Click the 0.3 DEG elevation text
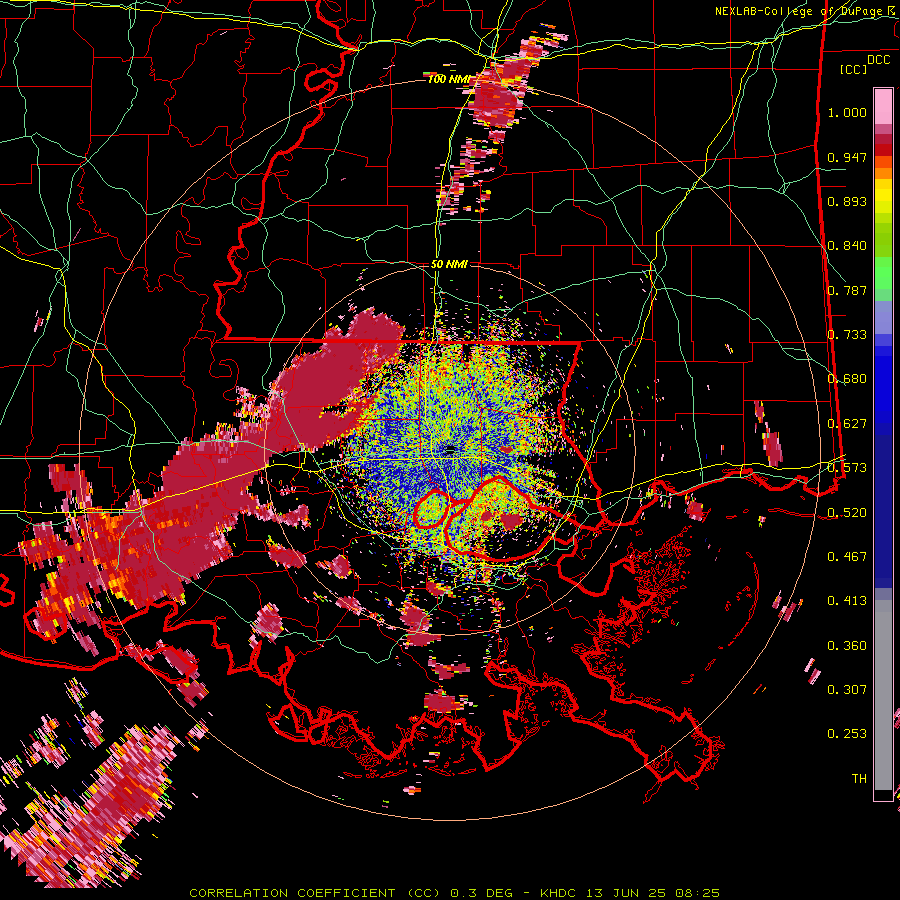This screenshot has height=900, width=900. pos(481,893)
